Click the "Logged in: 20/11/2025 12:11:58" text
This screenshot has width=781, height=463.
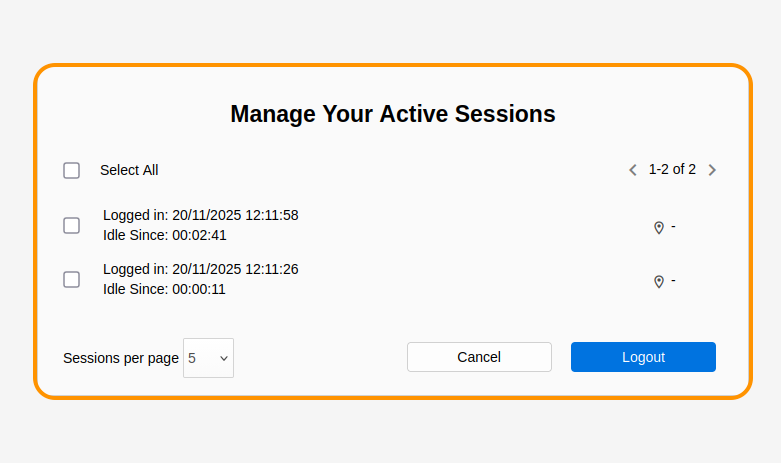click(x=200, y=215)
